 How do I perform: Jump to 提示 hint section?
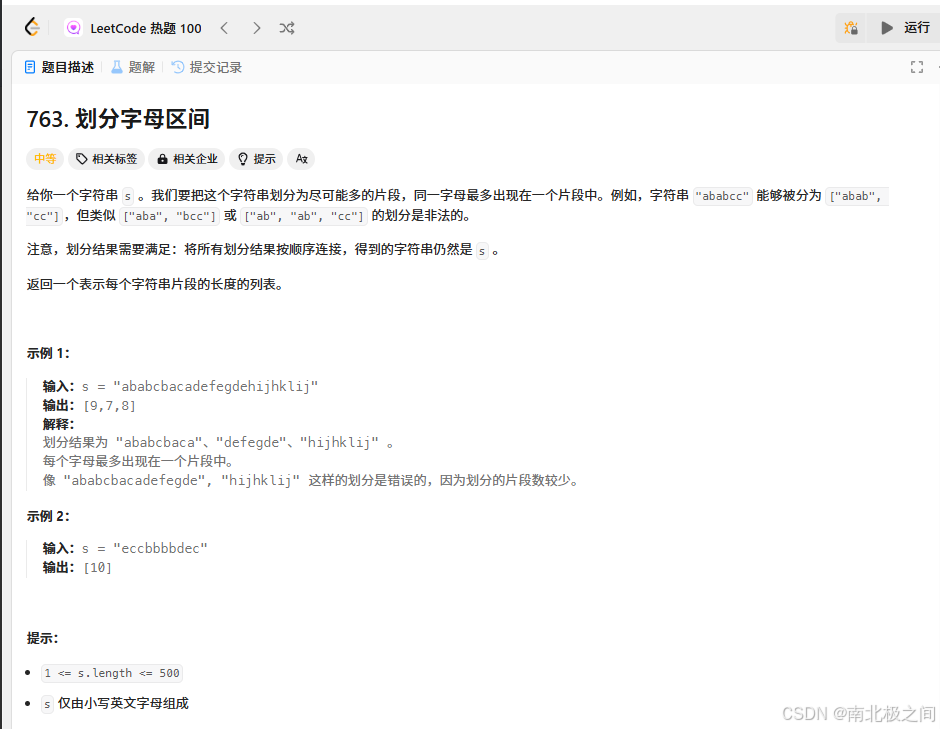(257, 159)
